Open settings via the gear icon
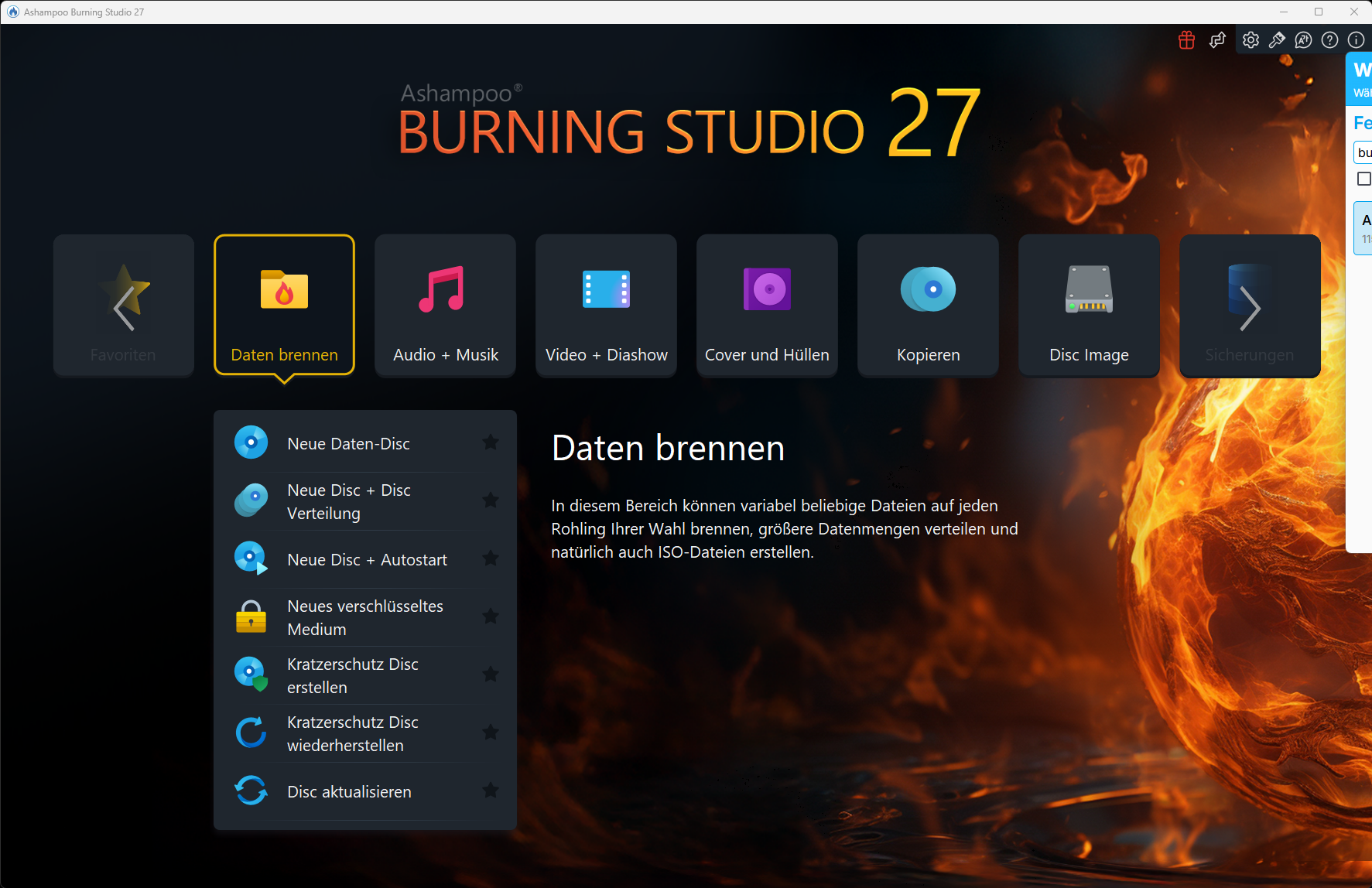 coord(1251,40)
